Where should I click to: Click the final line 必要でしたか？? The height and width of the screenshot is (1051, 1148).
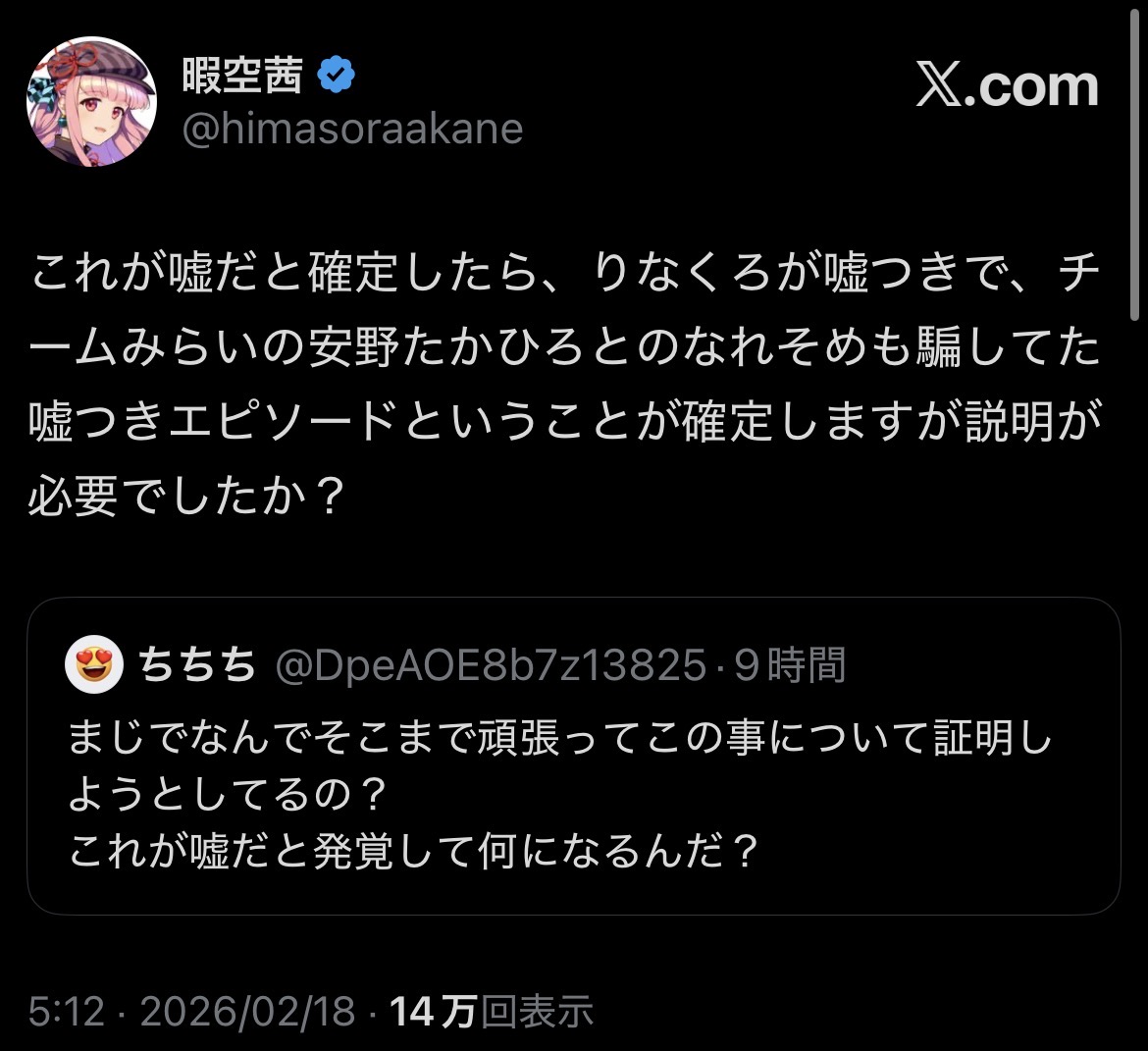tap(186, 498)
